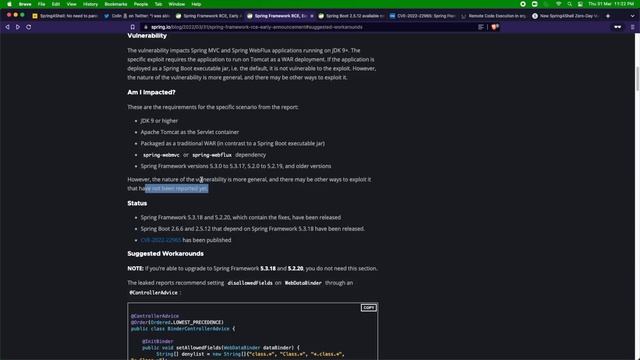
Task: Click the Suggested Workarounds heading
Action: (165, 253)
